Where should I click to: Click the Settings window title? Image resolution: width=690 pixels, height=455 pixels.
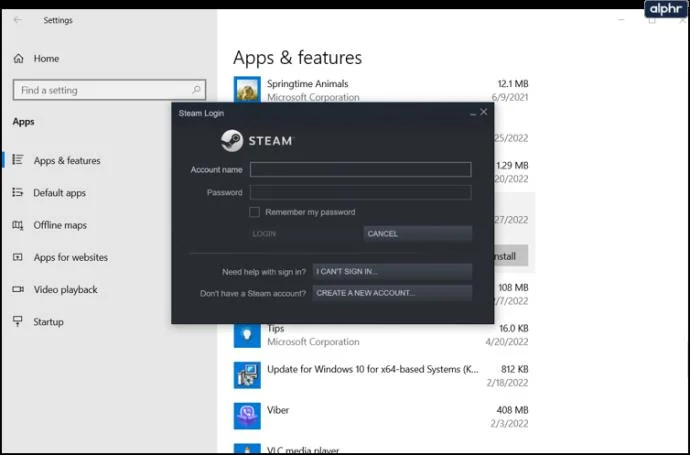pos(58,20)
